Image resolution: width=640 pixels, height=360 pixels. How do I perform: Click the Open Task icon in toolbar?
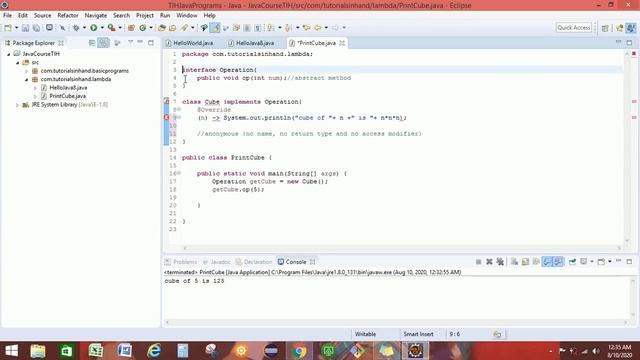point(172,28)
